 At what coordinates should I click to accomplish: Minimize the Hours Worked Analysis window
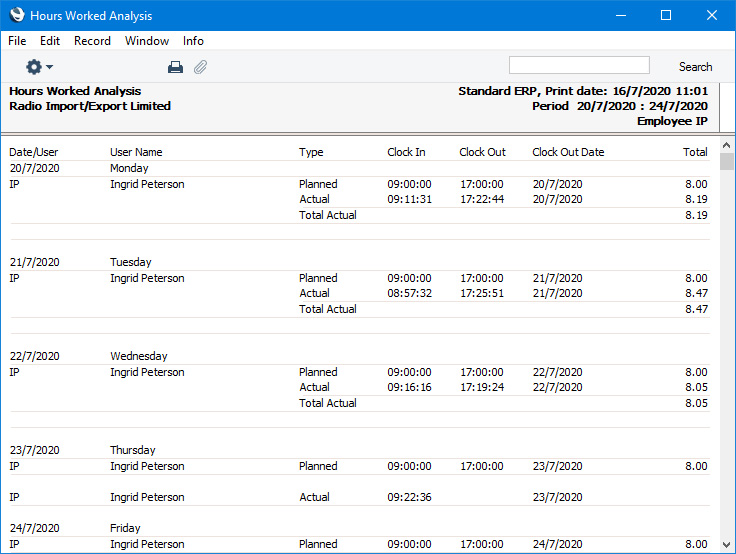click(621, 15)
